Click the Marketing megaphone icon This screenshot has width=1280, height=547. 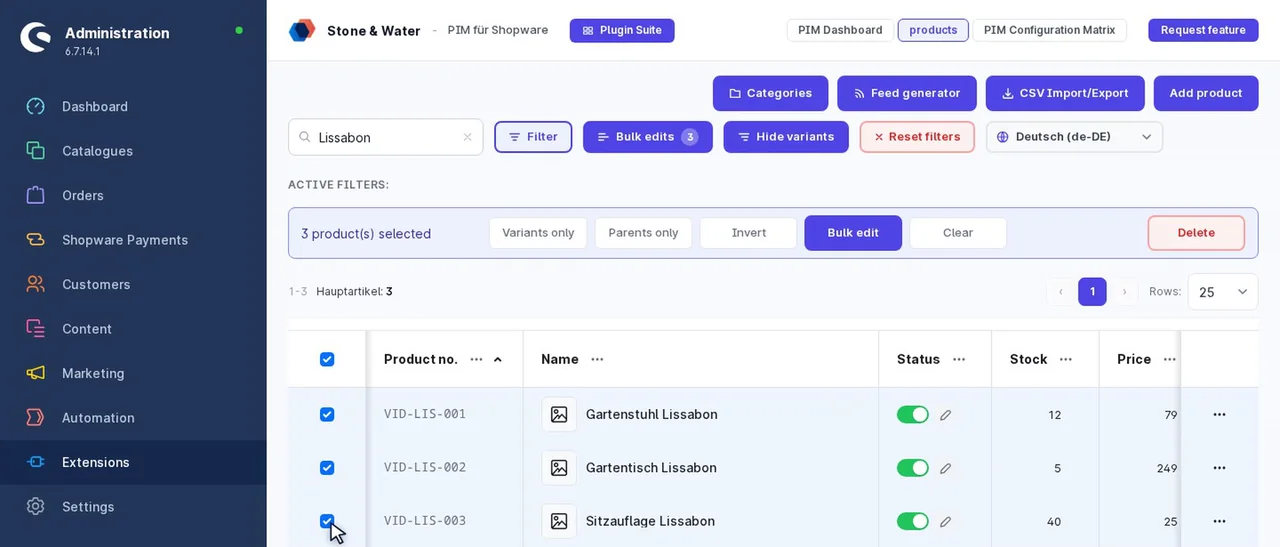(x=36, y=373)
